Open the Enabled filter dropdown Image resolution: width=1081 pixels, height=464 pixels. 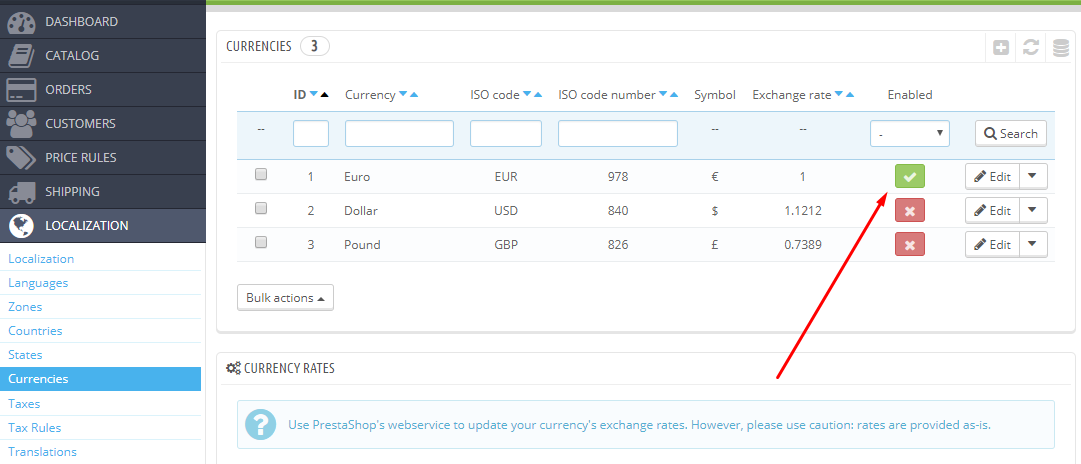[x=909, y=134]
